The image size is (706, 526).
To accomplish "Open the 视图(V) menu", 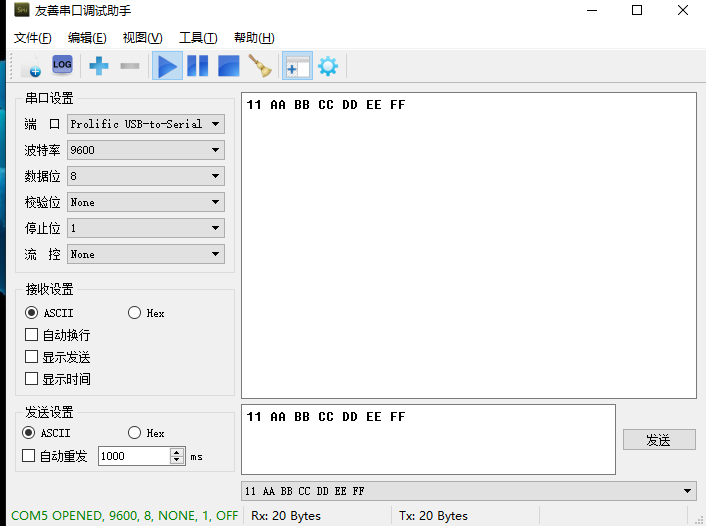I will coord(142,38).
